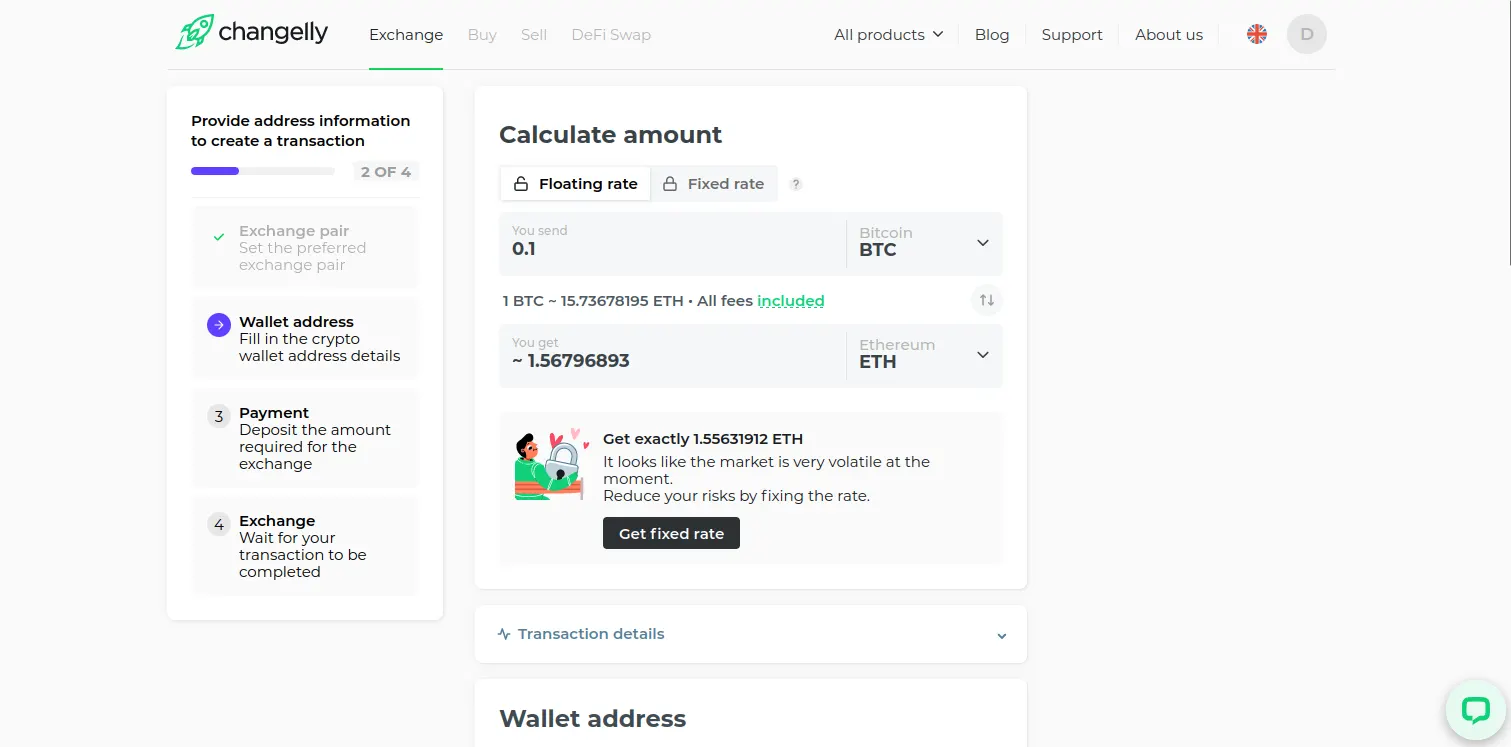This screenshot has width=1511, height=747.
Task: Open the All products menu
Action: point(888,35)
